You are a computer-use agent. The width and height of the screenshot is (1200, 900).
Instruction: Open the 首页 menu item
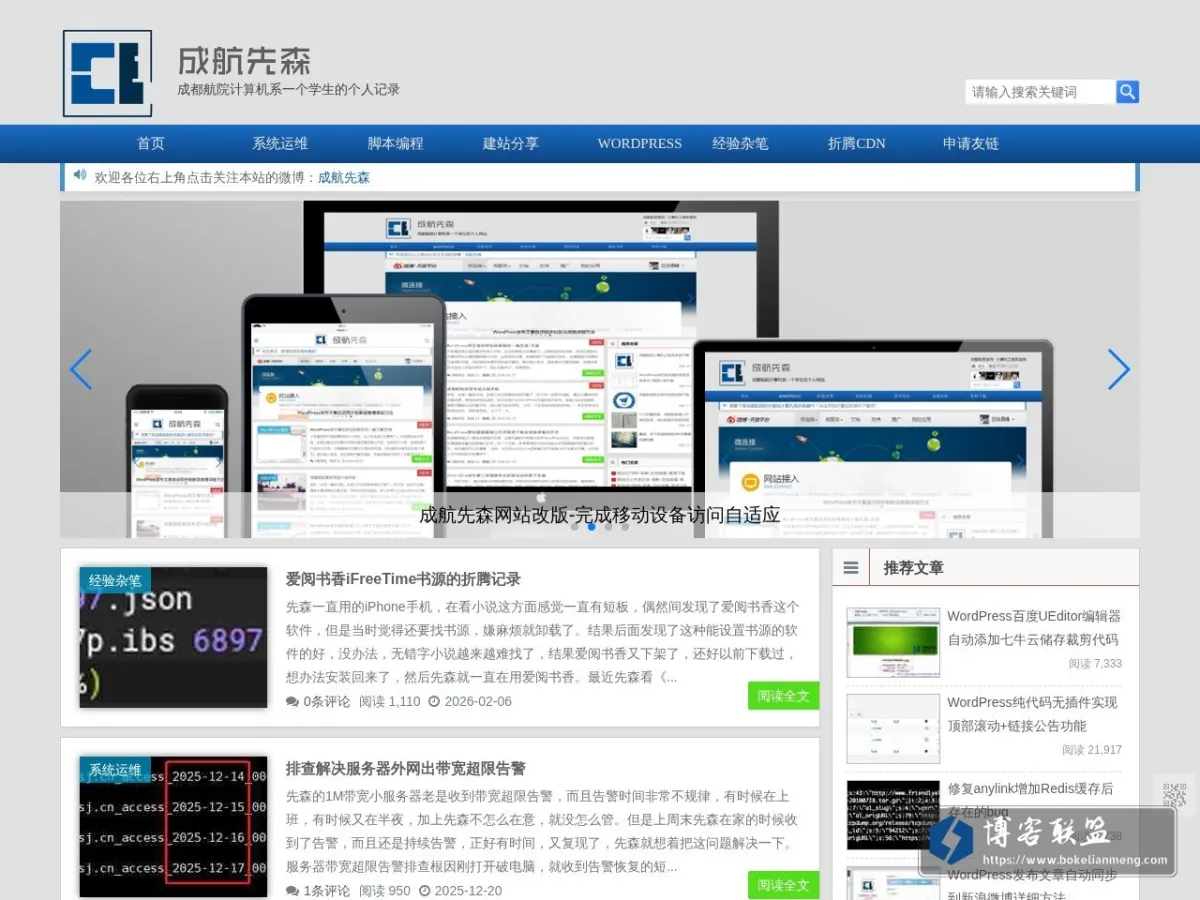151,143
